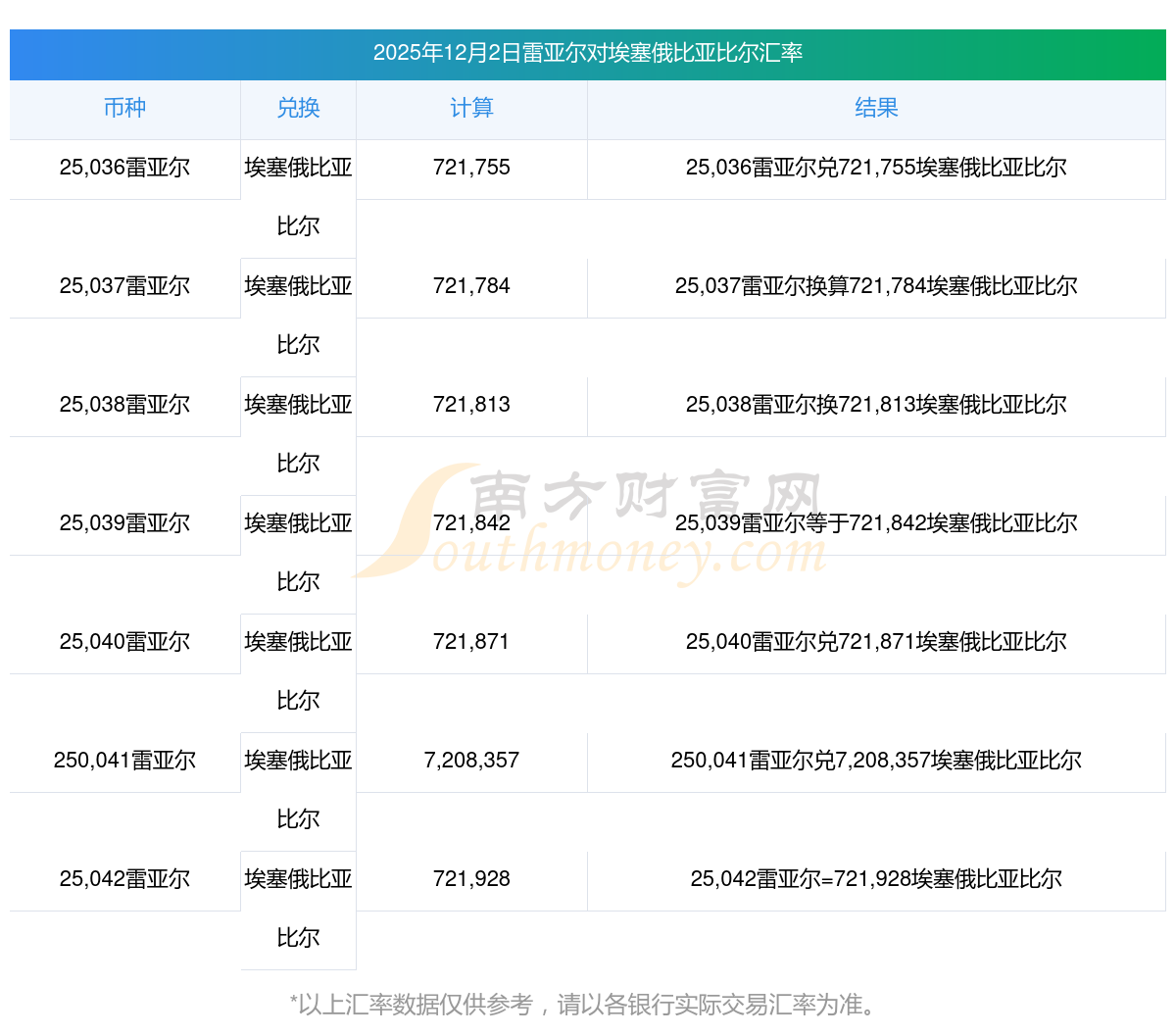Click the calculation column value 721,755
The height and width of the screenshot is (1035, 1176).
coord(471,168)
